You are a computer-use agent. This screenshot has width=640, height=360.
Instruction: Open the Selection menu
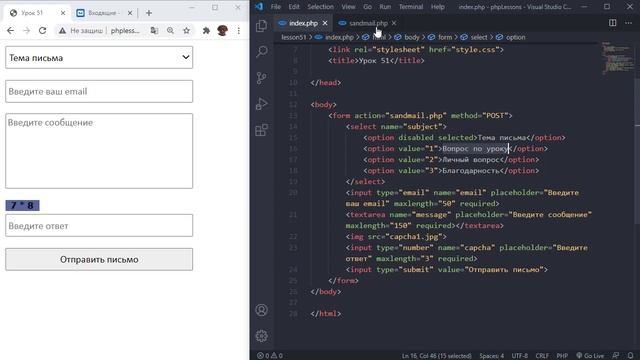click(320, 7)
